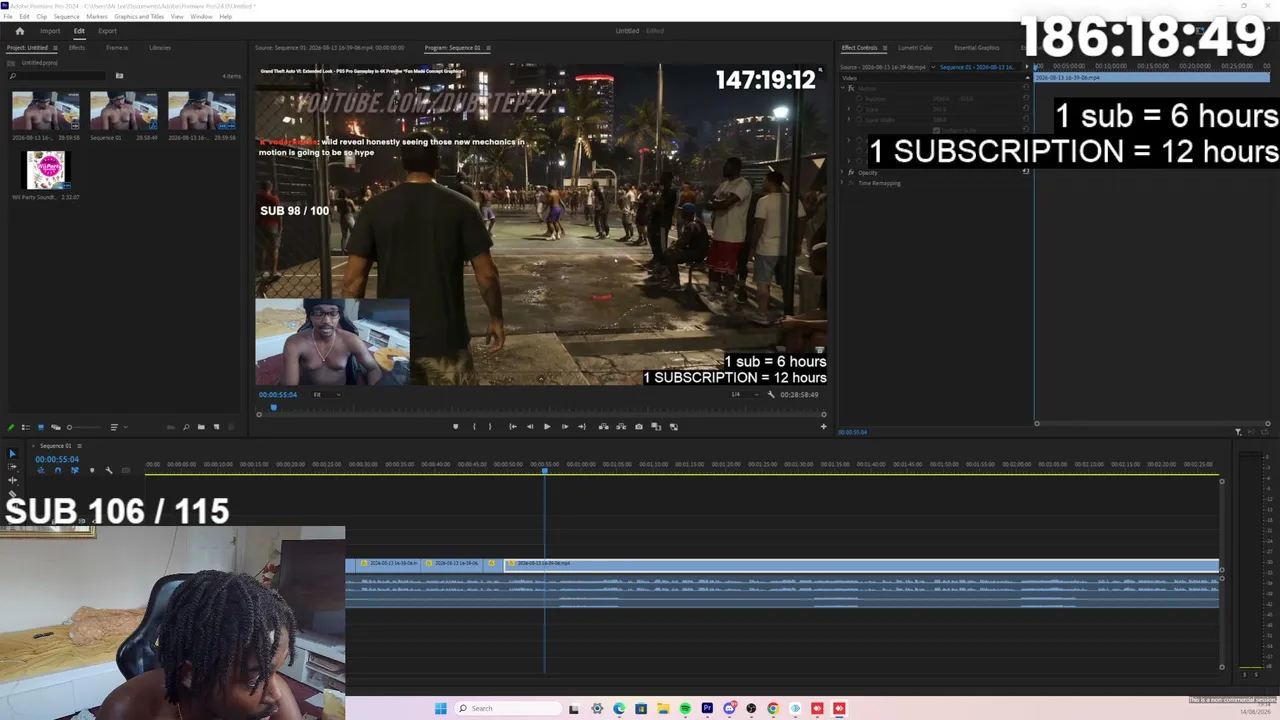Click the Timeline timecode 00:00:55:04

(57, 459)
